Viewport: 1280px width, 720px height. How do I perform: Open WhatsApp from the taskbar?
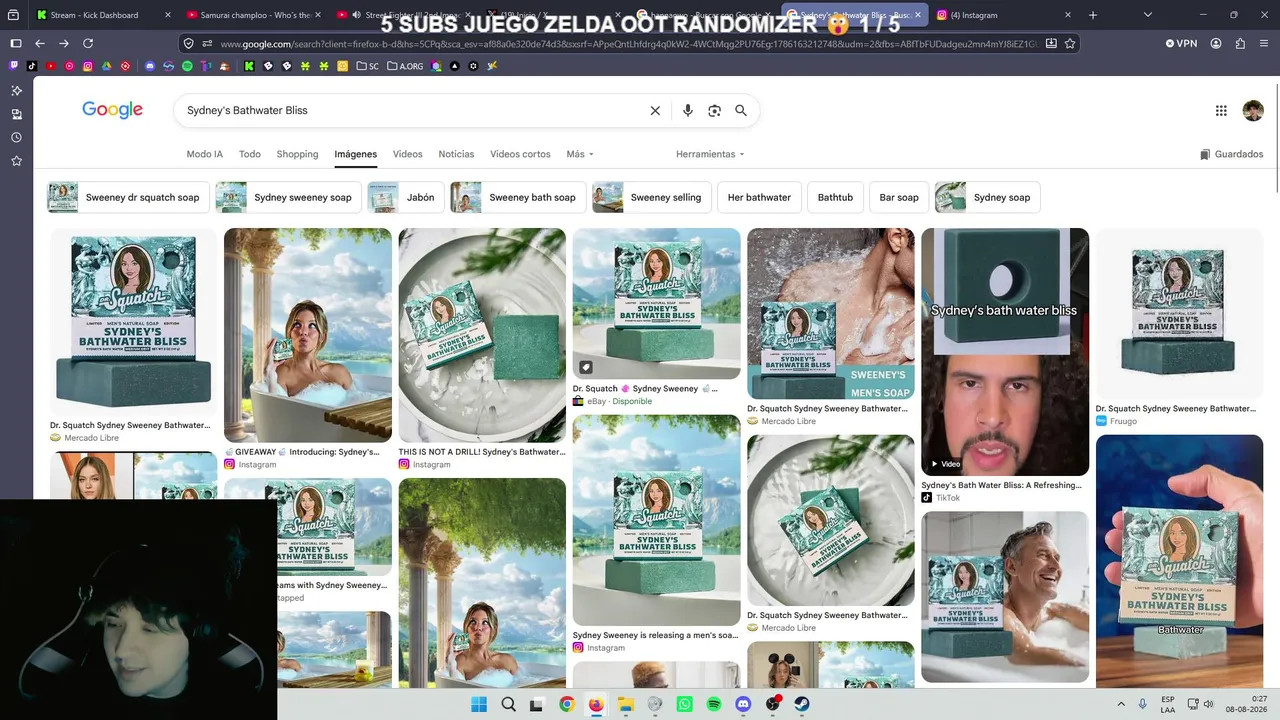tap(684, 704)
